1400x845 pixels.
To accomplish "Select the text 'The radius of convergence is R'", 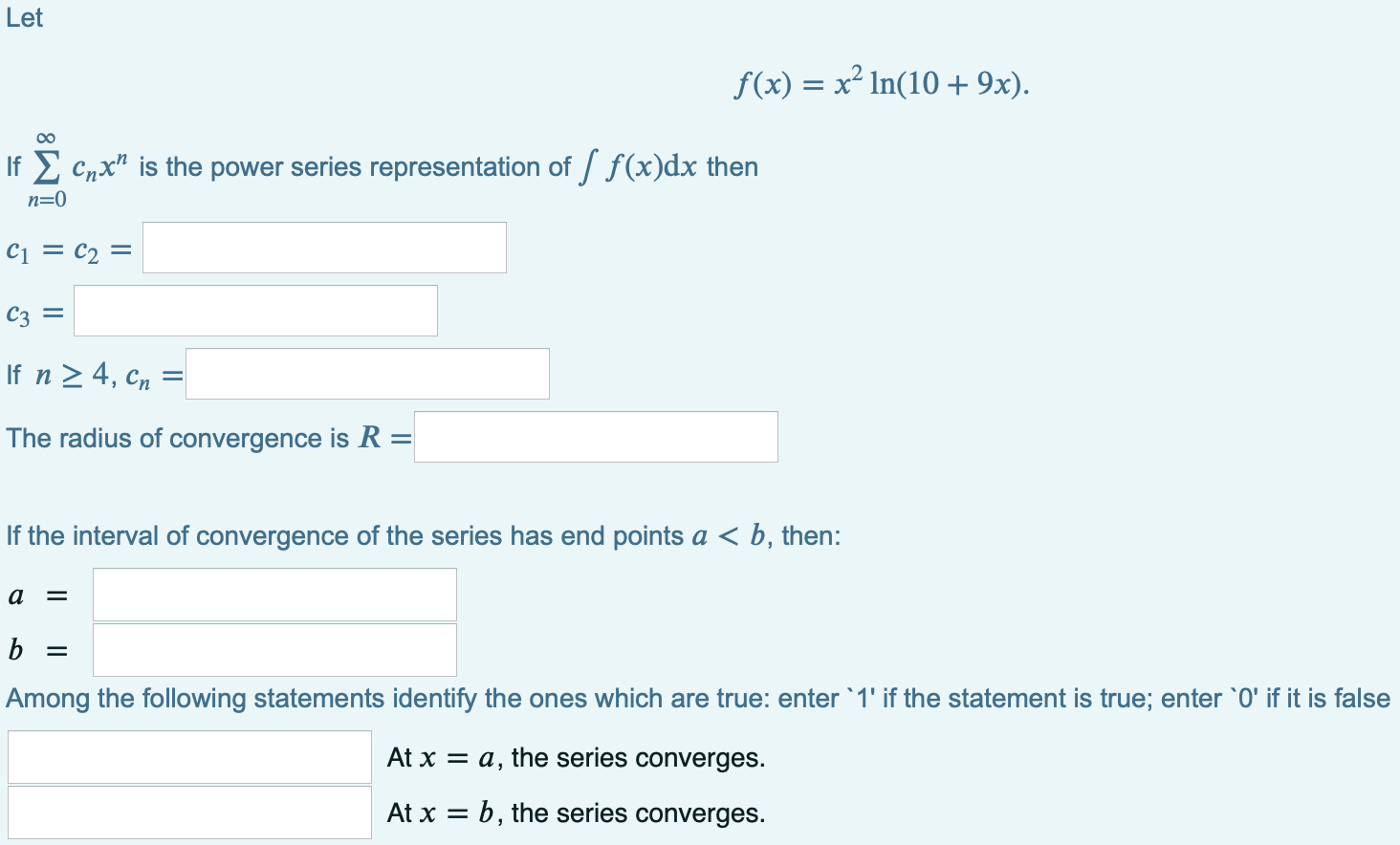I will [206, 438].
